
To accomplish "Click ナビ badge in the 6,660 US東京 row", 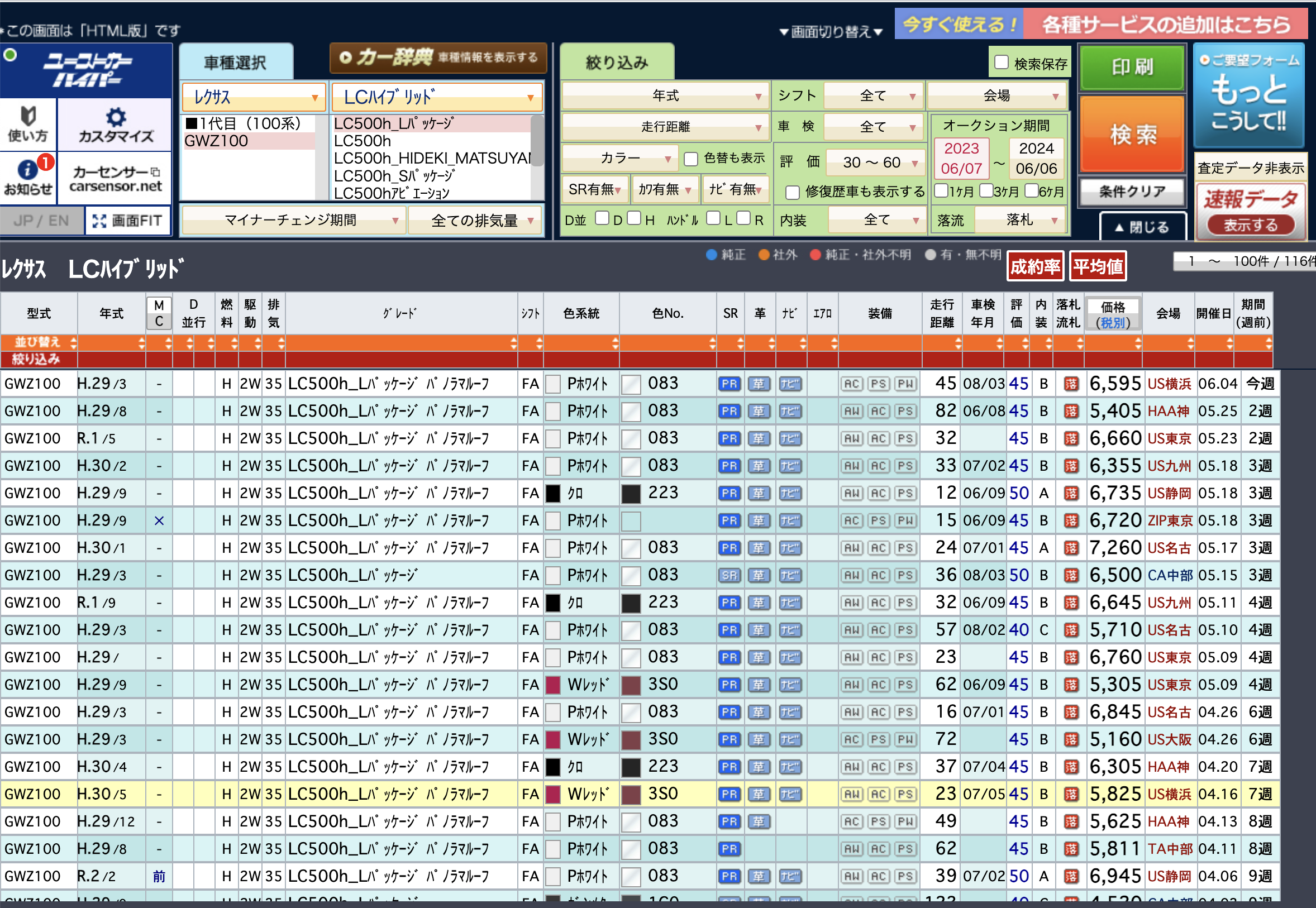I will (x=790, y=438).
